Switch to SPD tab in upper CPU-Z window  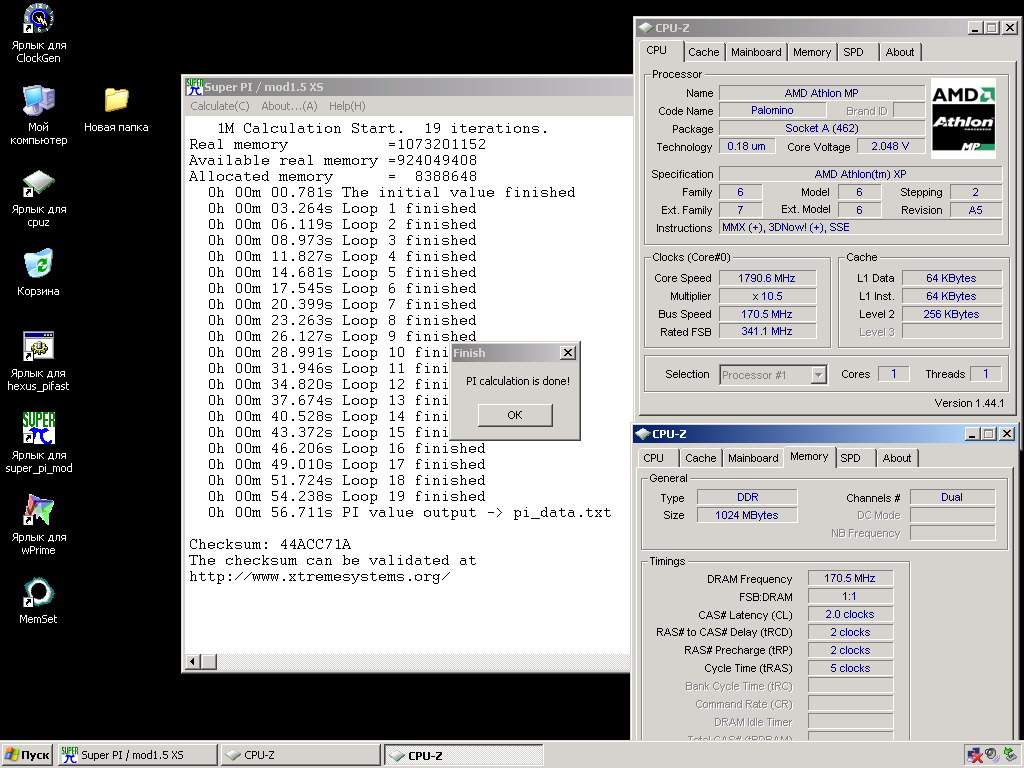tap(853, 52)
